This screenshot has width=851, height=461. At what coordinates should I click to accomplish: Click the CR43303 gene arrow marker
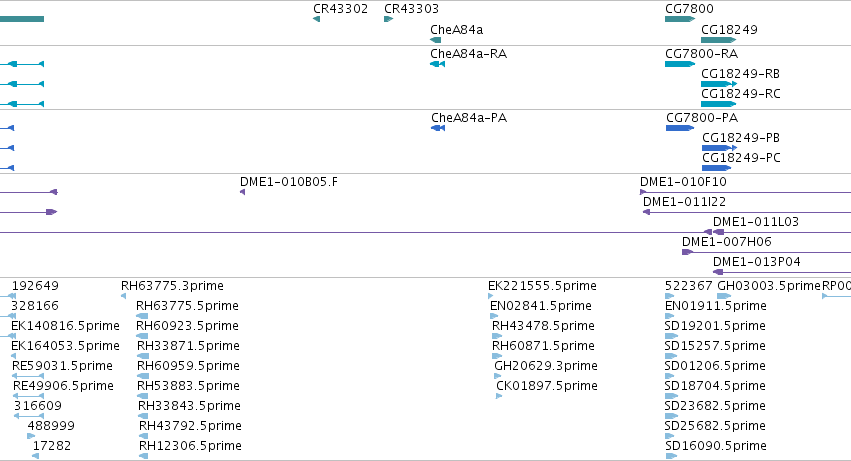pyautogui.click(x=389, y=19)
